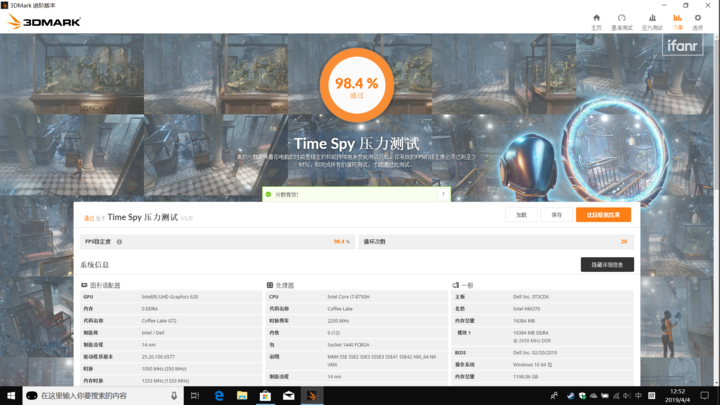Open the options gear tab
The width and height of the screenshot is (720, 405).
pos(698,22)
